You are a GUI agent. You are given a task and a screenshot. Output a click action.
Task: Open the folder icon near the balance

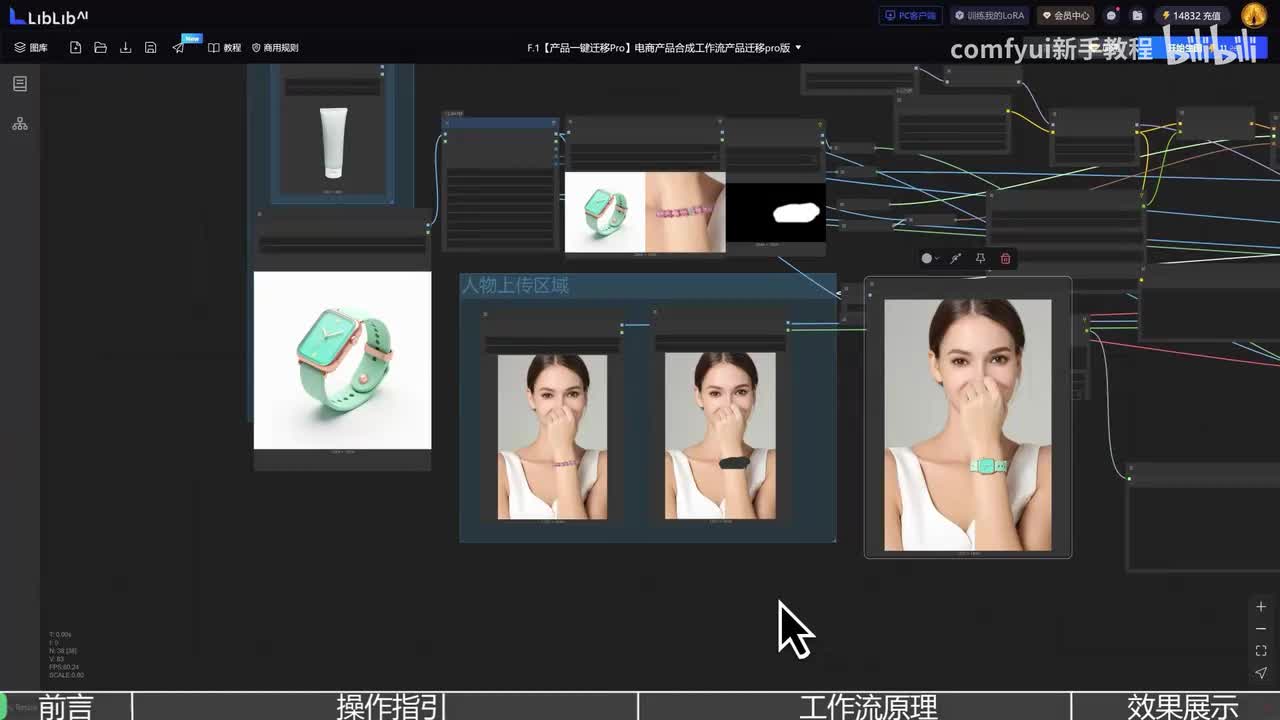(1137, 16)
